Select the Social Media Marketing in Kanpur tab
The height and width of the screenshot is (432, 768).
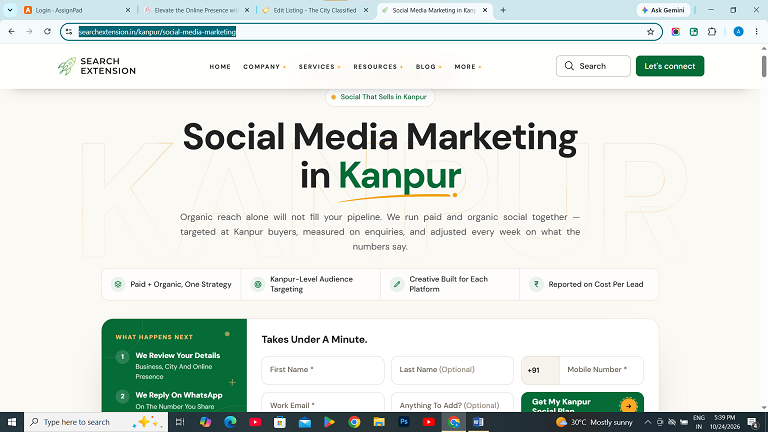pos(434,10)
